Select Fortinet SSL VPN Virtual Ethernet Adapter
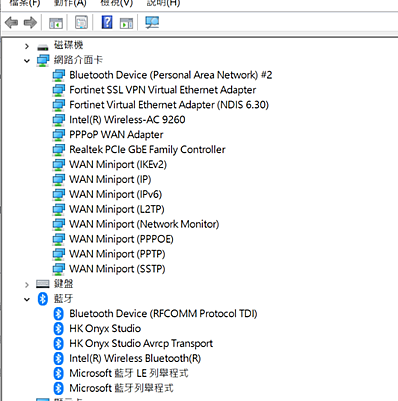This screenshot has height=401, width=398. [163, 90]
